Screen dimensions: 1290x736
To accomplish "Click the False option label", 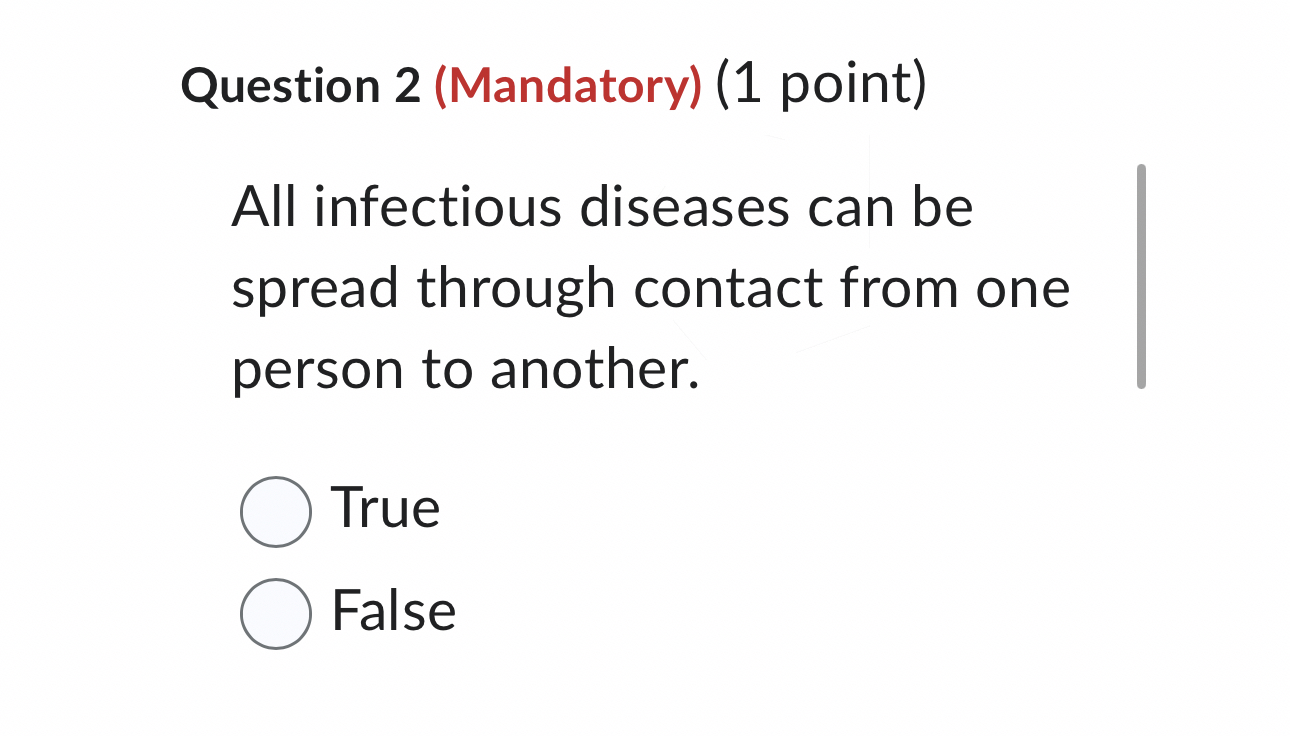I will [393, 611].
